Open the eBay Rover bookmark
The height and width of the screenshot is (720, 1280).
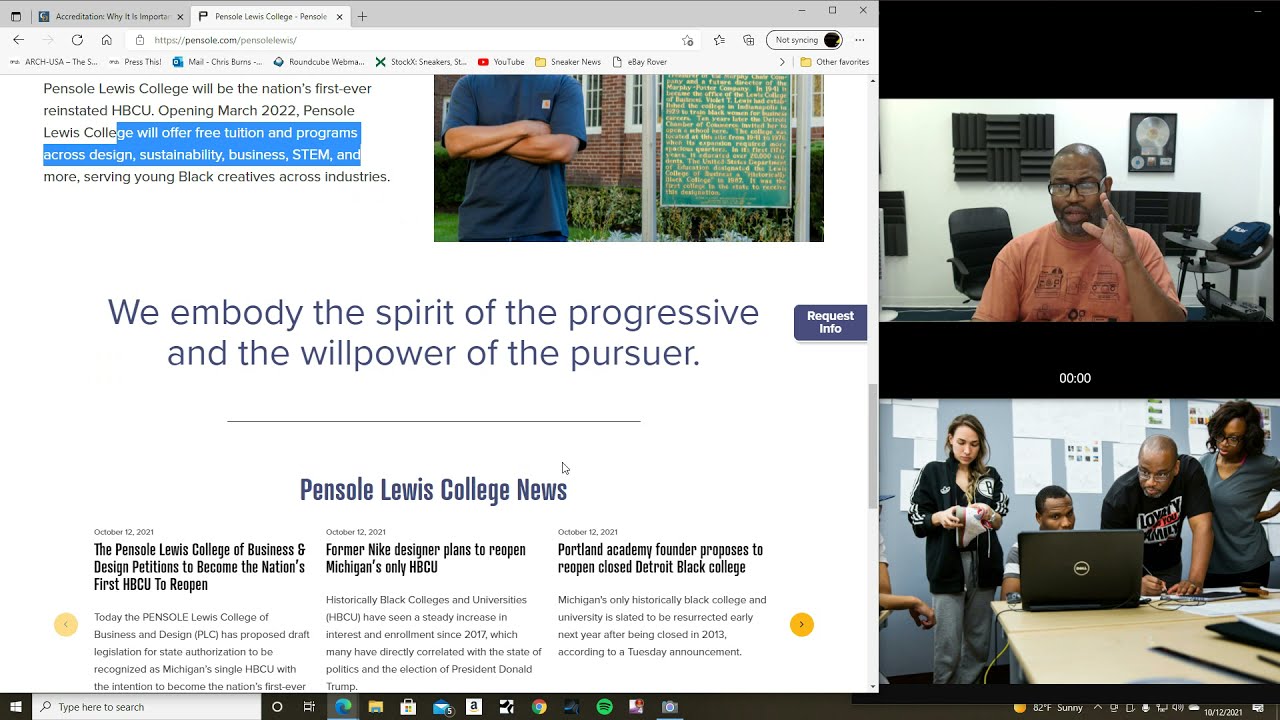click(x=639, y=62)
